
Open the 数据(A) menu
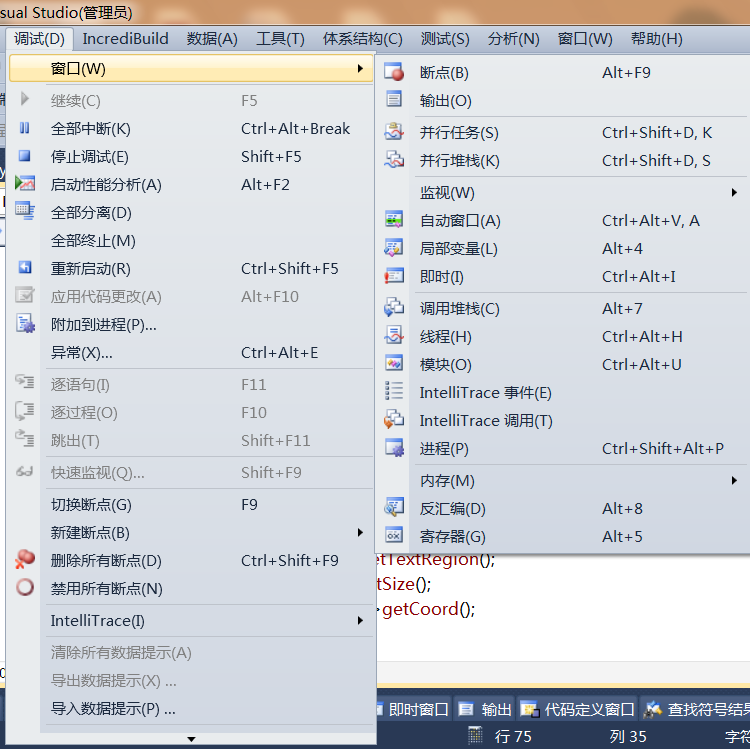(x=212, y=39)
